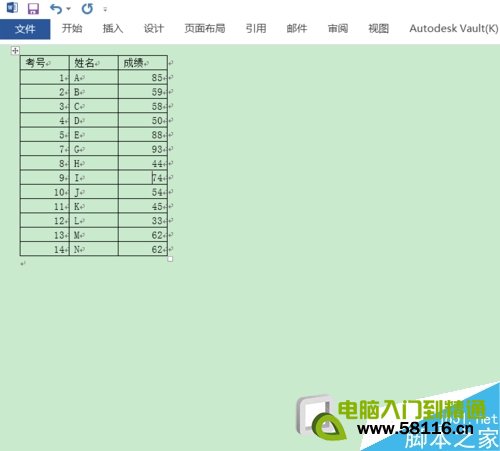The height and width of the screenshot is (451, 500).
Task: Click the Word application icon
Action: 12,7
